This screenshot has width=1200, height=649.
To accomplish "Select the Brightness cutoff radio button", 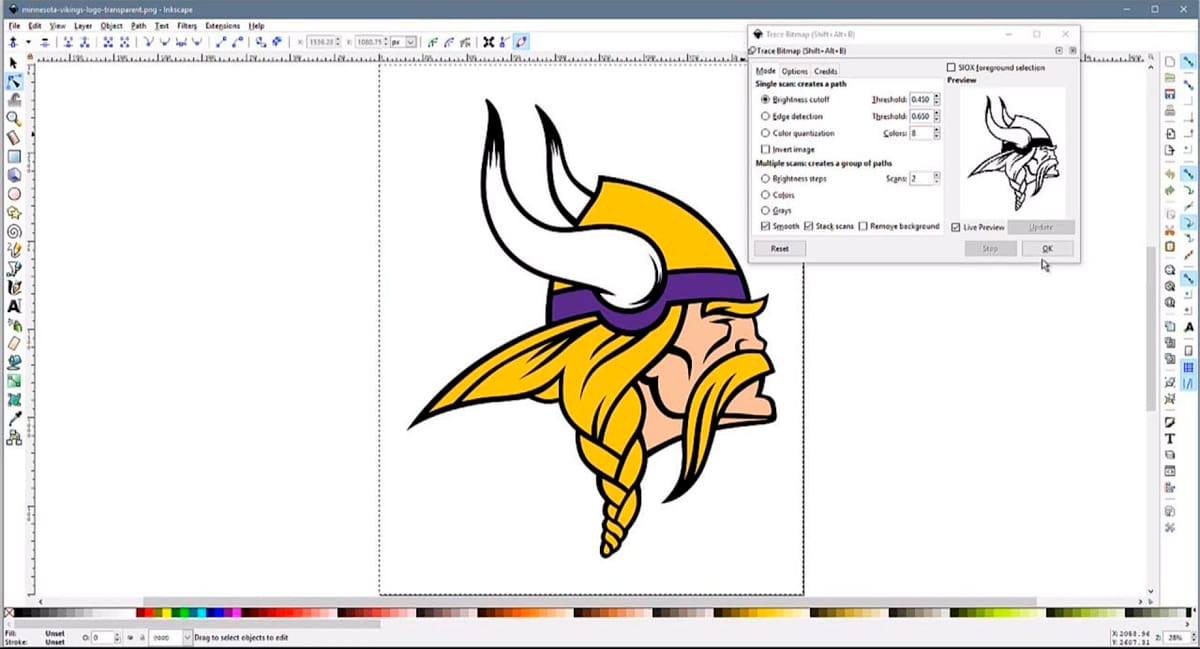I will [765, 100].
